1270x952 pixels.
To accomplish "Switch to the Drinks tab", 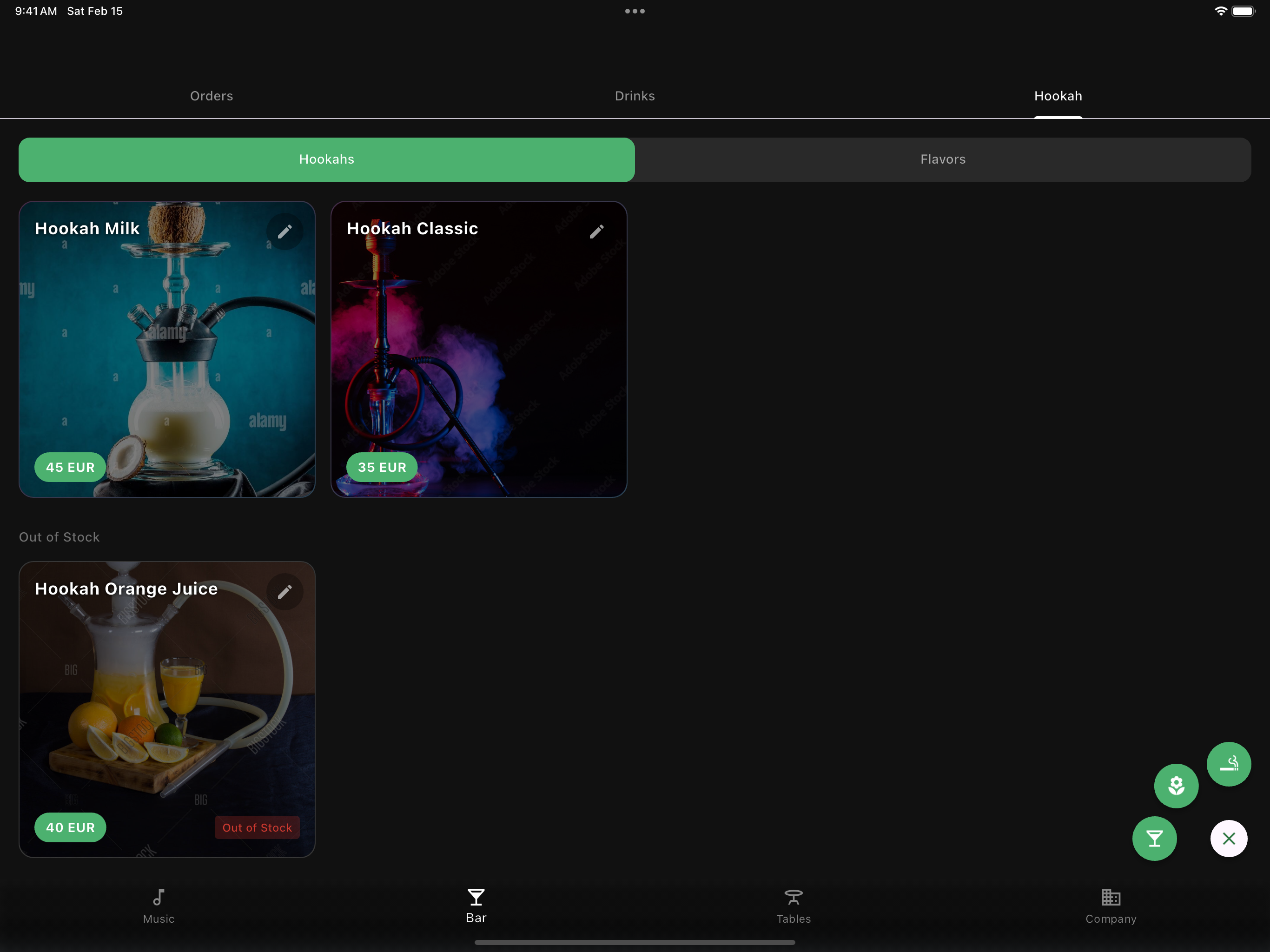I will pyautogui.click(x=635, y=96).
